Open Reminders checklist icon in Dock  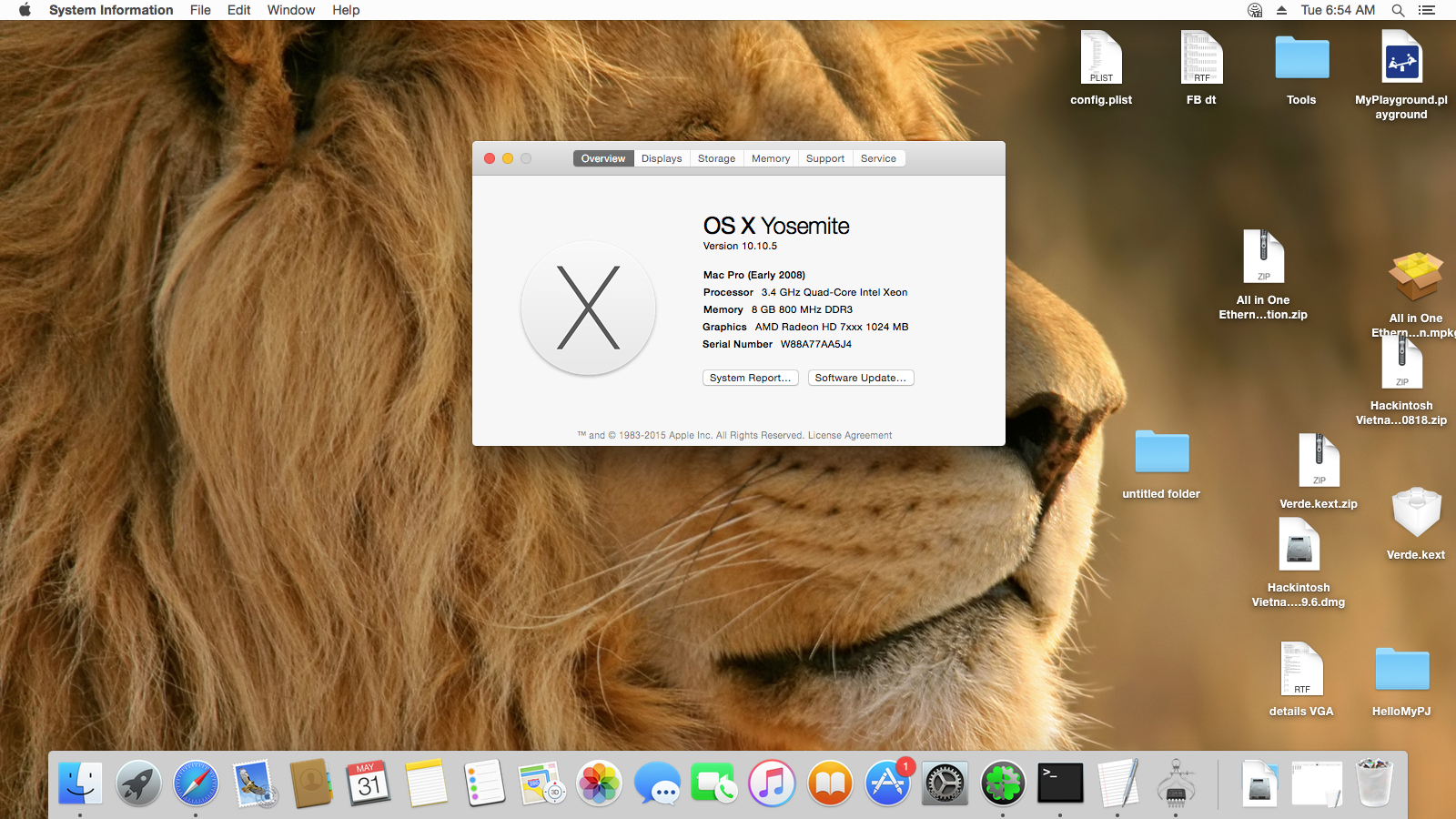click(484, 783)
